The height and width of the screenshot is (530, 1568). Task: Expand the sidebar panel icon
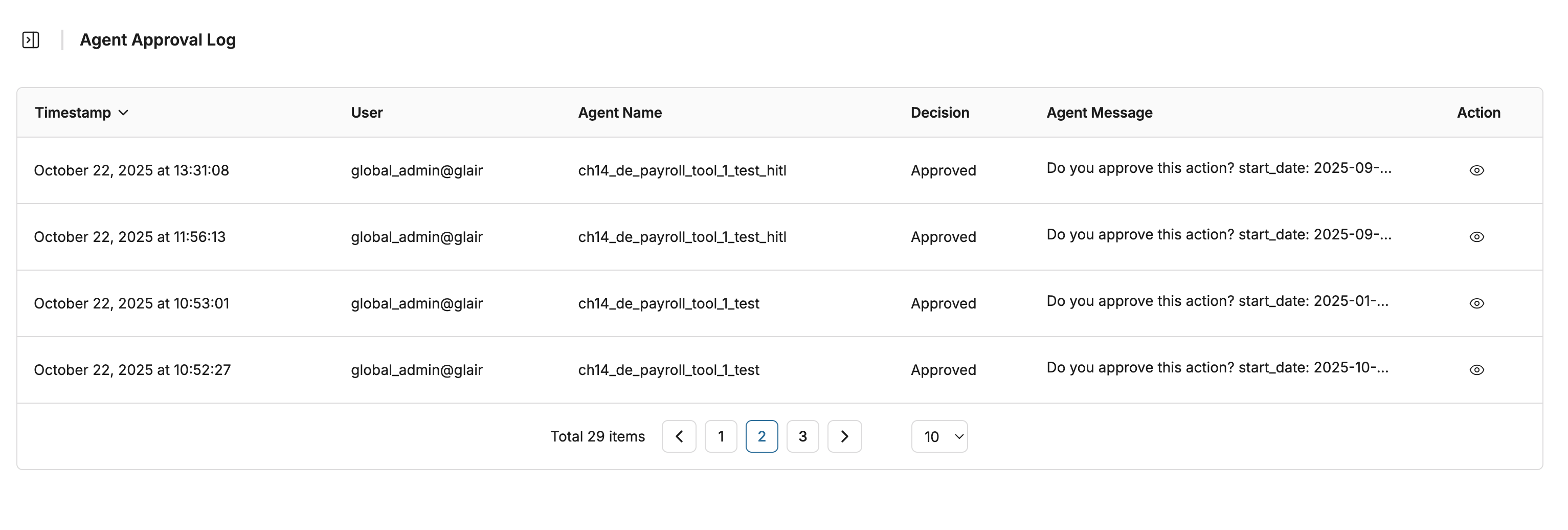click(31, 40)
